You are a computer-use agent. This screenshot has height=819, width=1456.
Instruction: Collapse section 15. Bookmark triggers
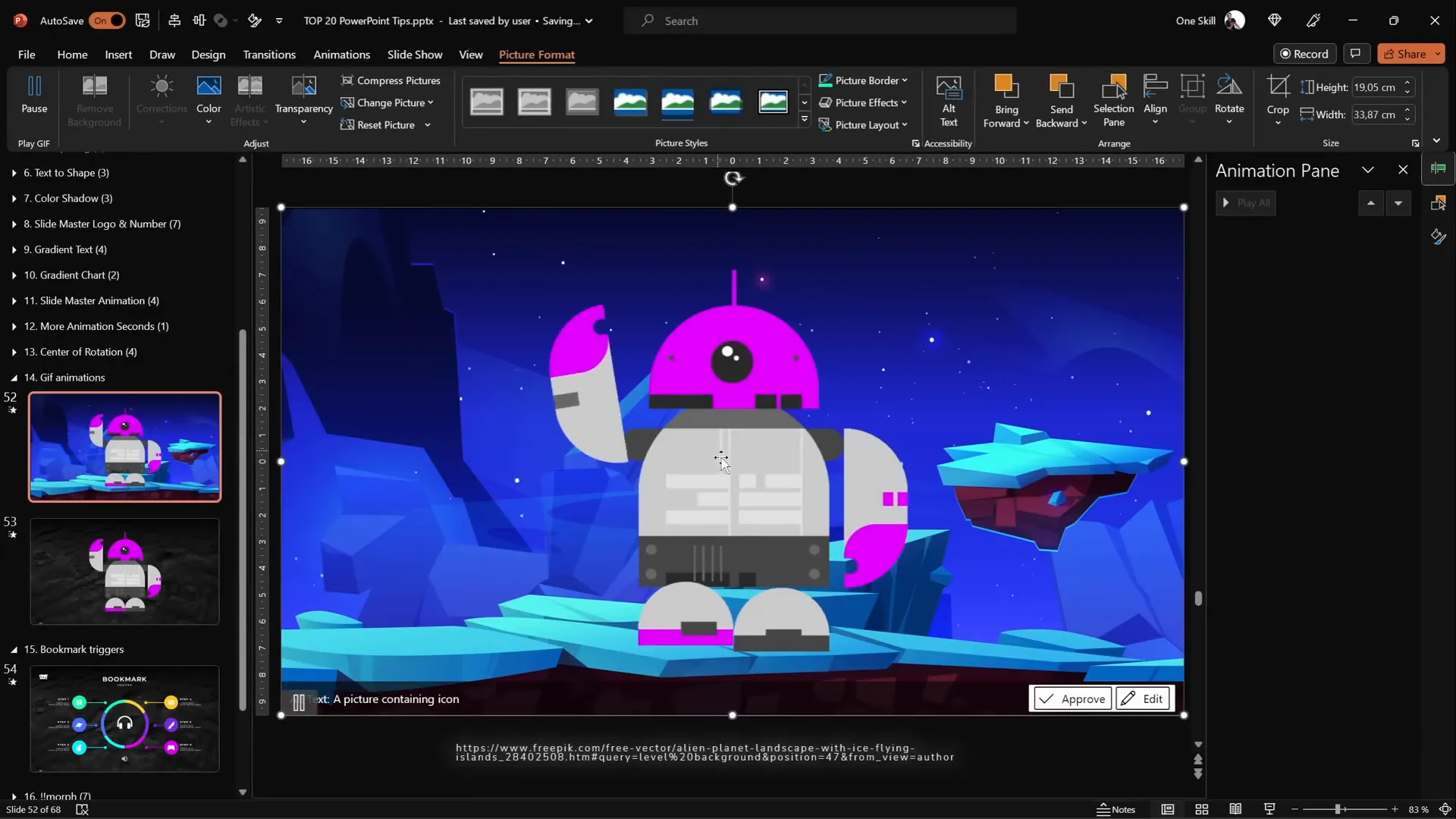(14, 650)
